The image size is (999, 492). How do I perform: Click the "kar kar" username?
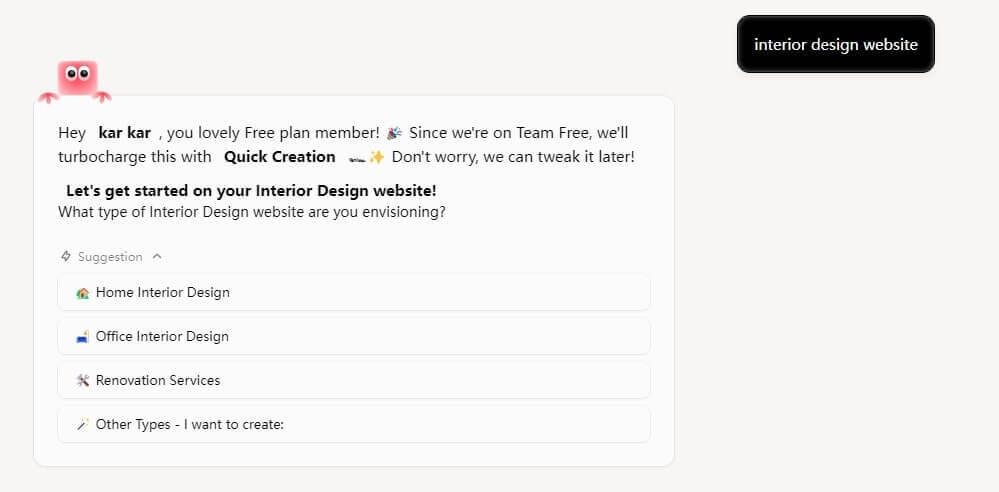point(124,133)
